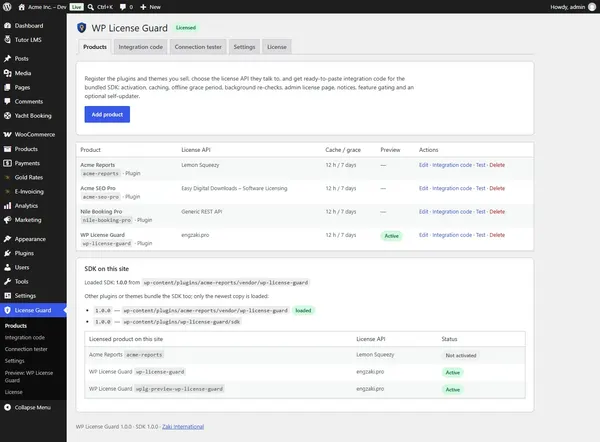Open comments bubble in admin bar
This screenshot has height=442, width=600.
coord(122,7)
